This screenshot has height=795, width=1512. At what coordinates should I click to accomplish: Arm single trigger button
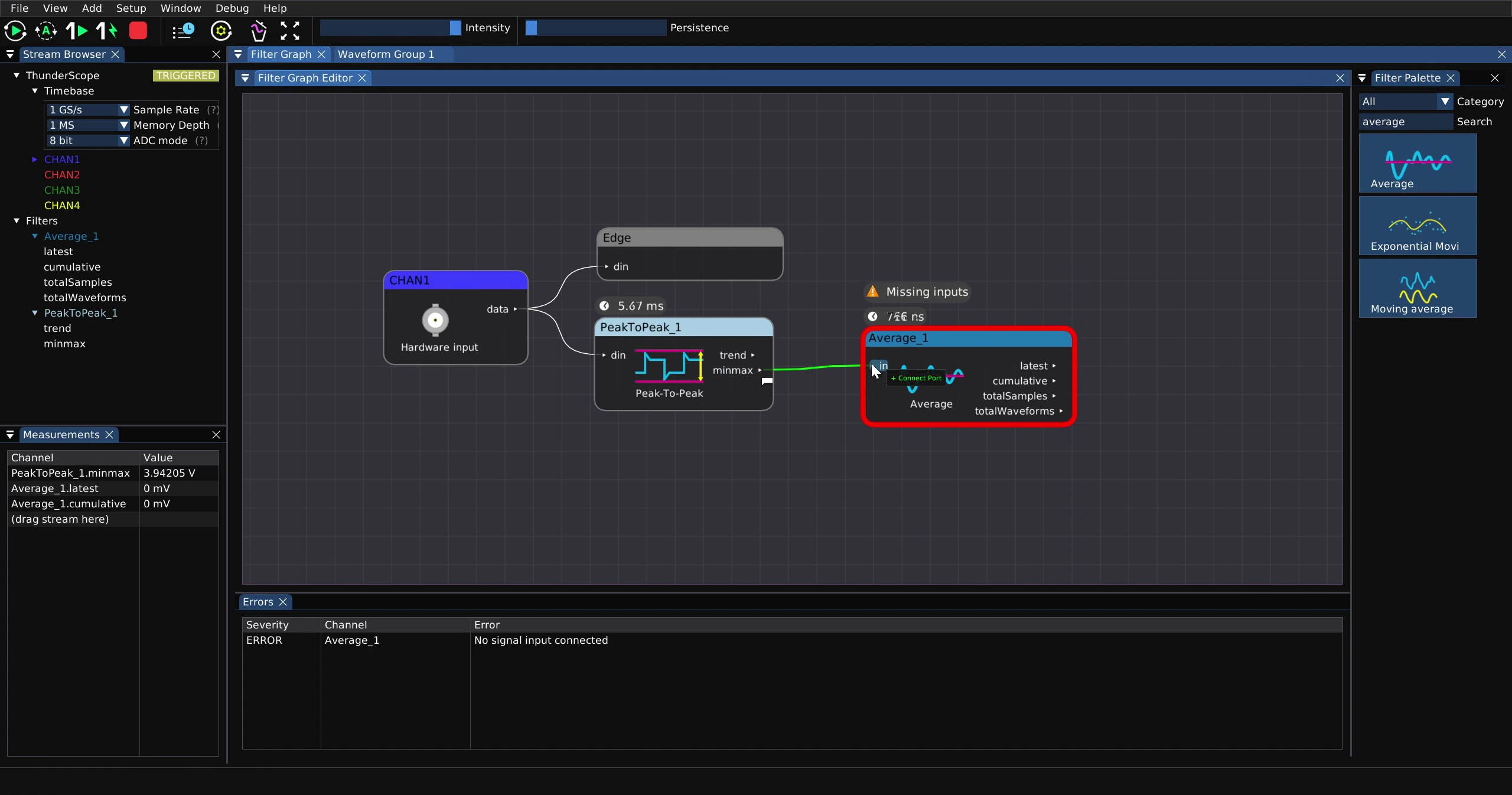tap(76, 30)
